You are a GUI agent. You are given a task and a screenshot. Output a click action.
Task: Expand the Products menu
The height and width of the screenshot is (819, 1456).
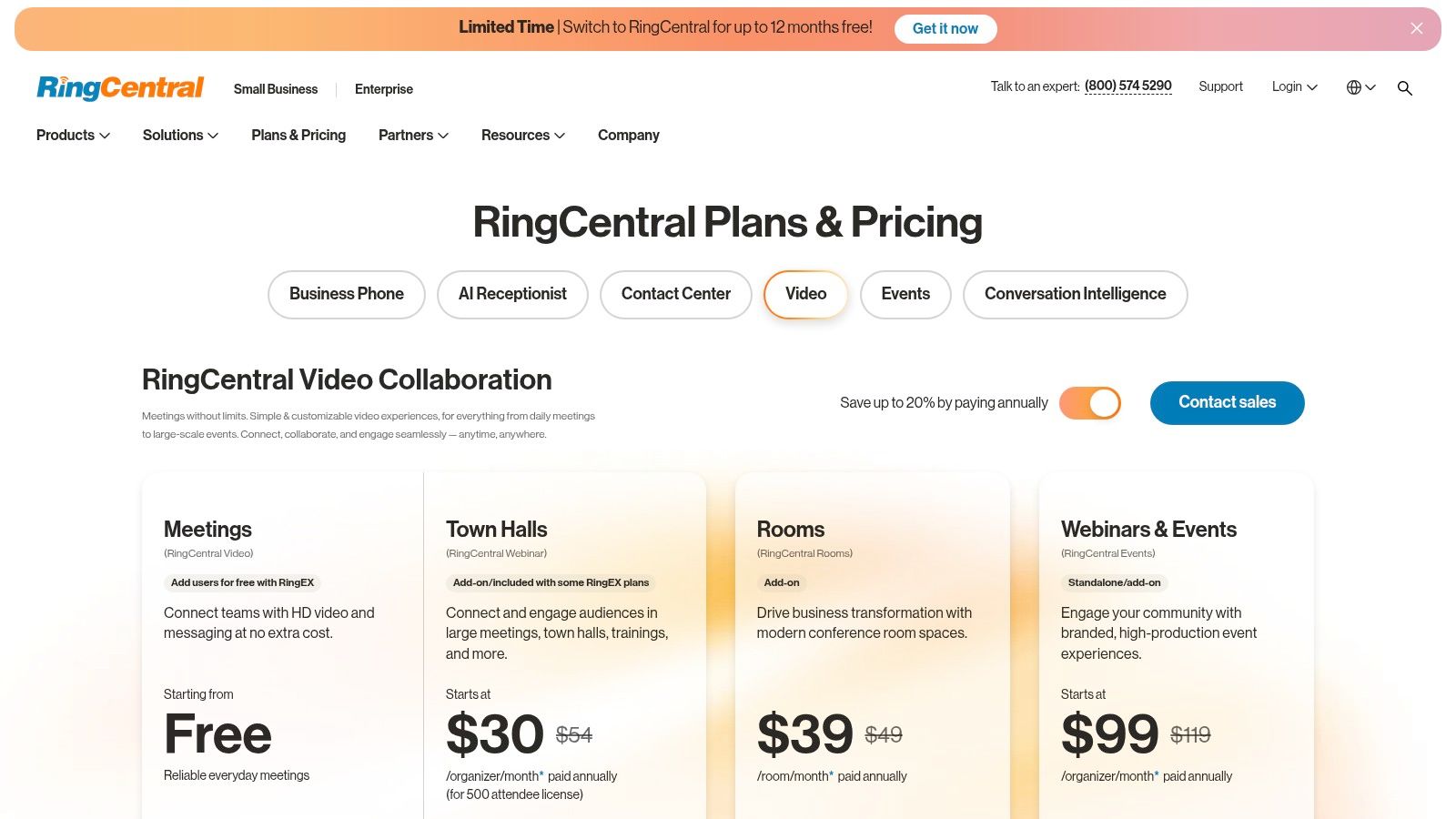pyautogui.click(x=72, y=135)
